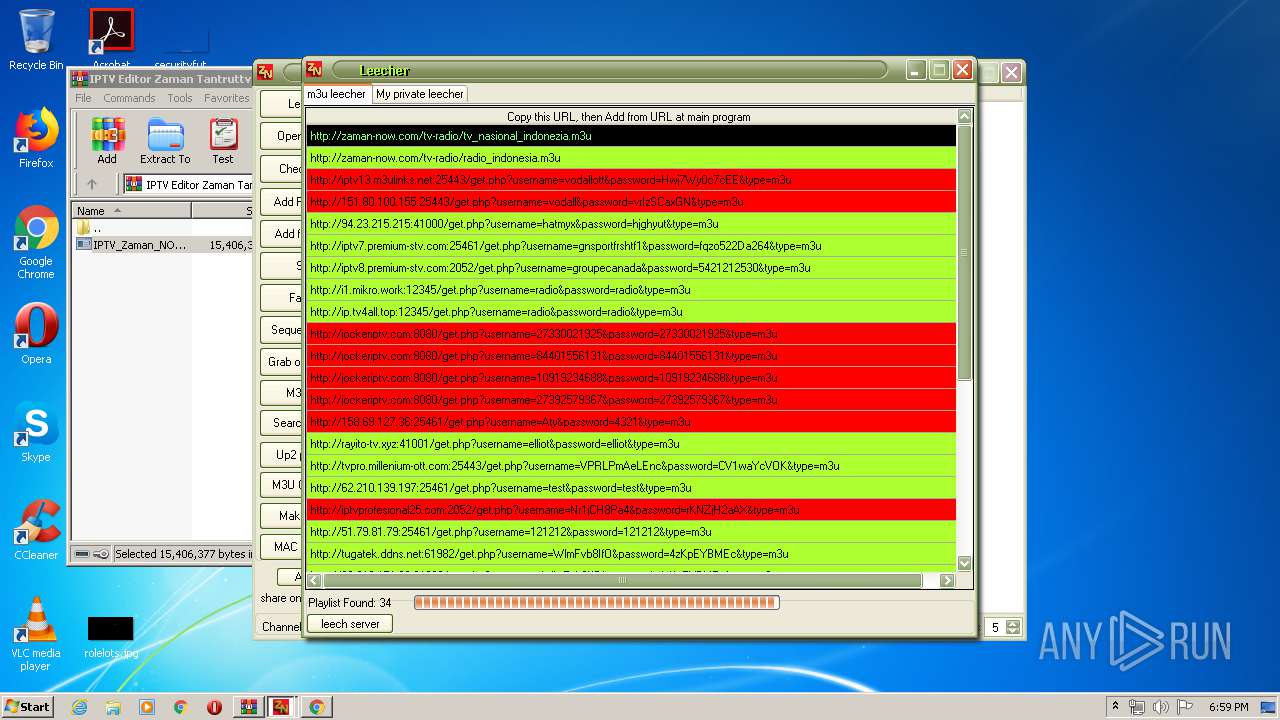Click the Start button

pos(27,706)
